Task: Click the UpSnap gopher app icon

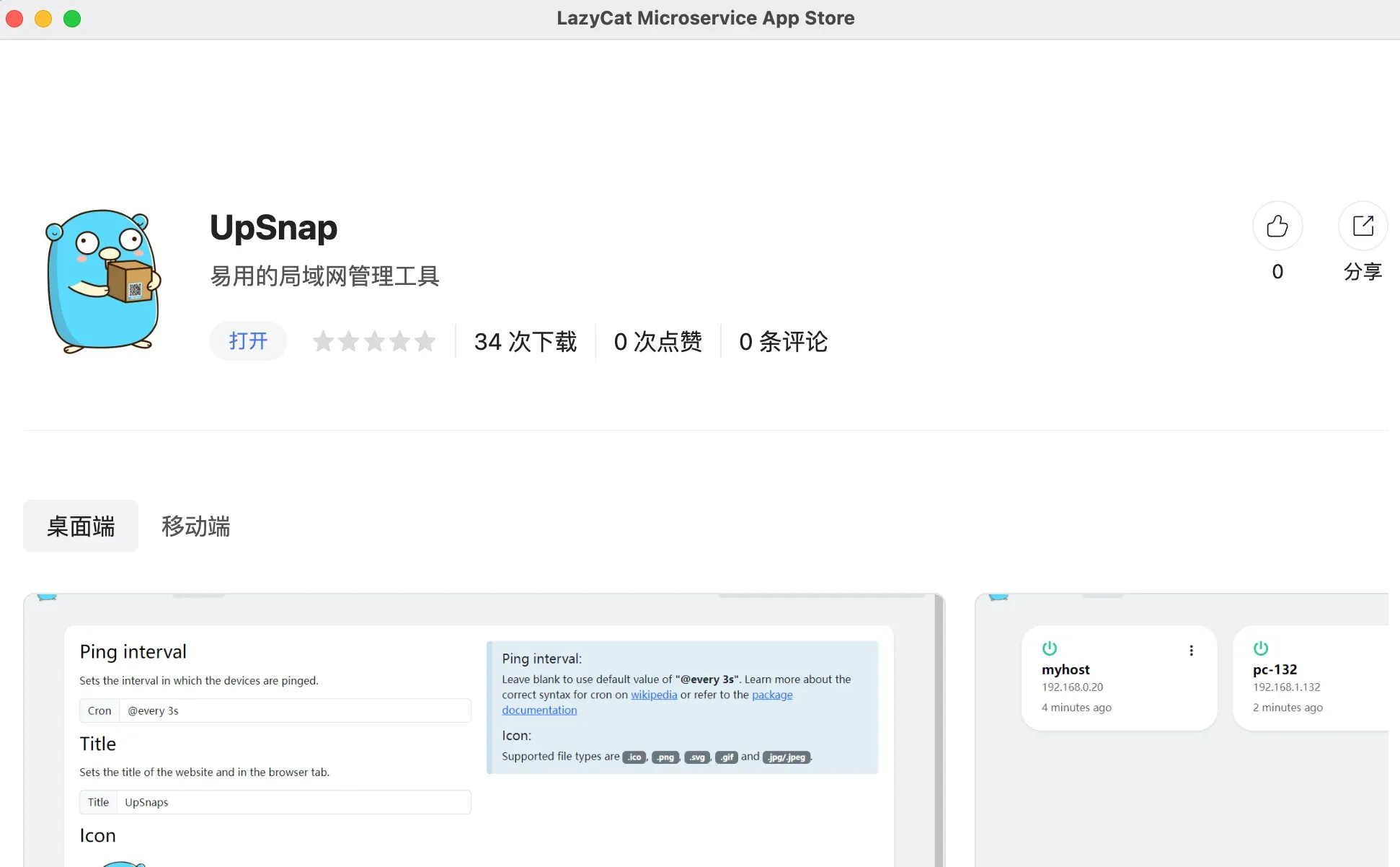Action: (x=103, y=281)
